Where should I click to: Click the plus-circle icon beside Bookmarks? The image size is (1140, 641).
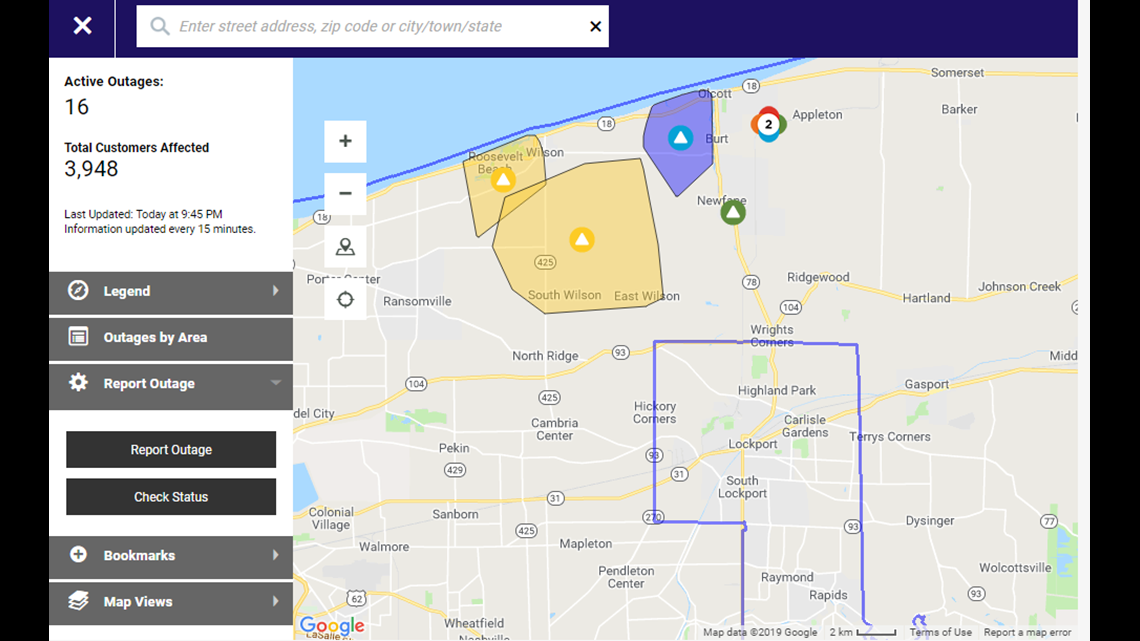point(78,554)
